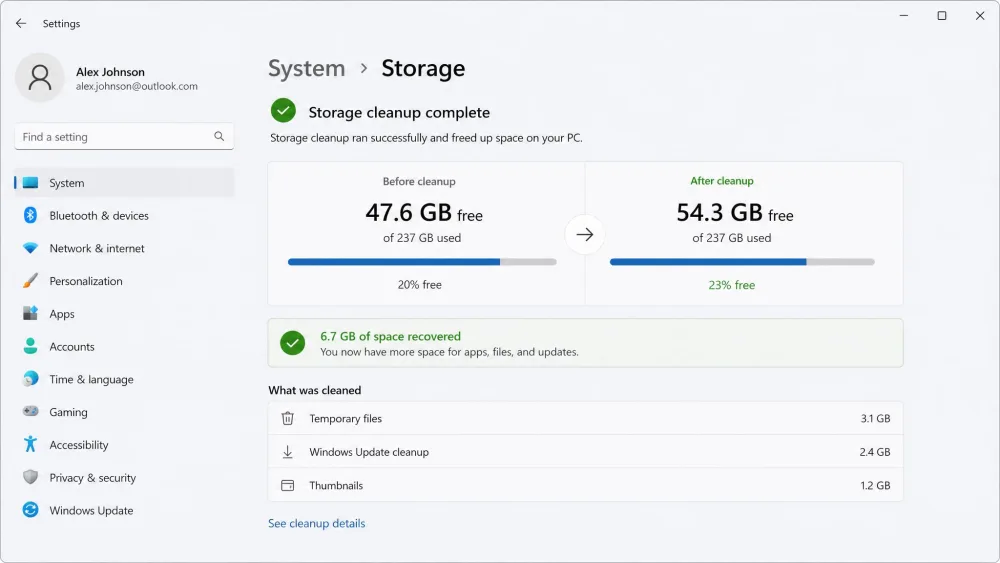The width and height of the screenshot is (1000, 563).
Task: Click the trash icon beside Temporary files
Action: click(288, 418)
